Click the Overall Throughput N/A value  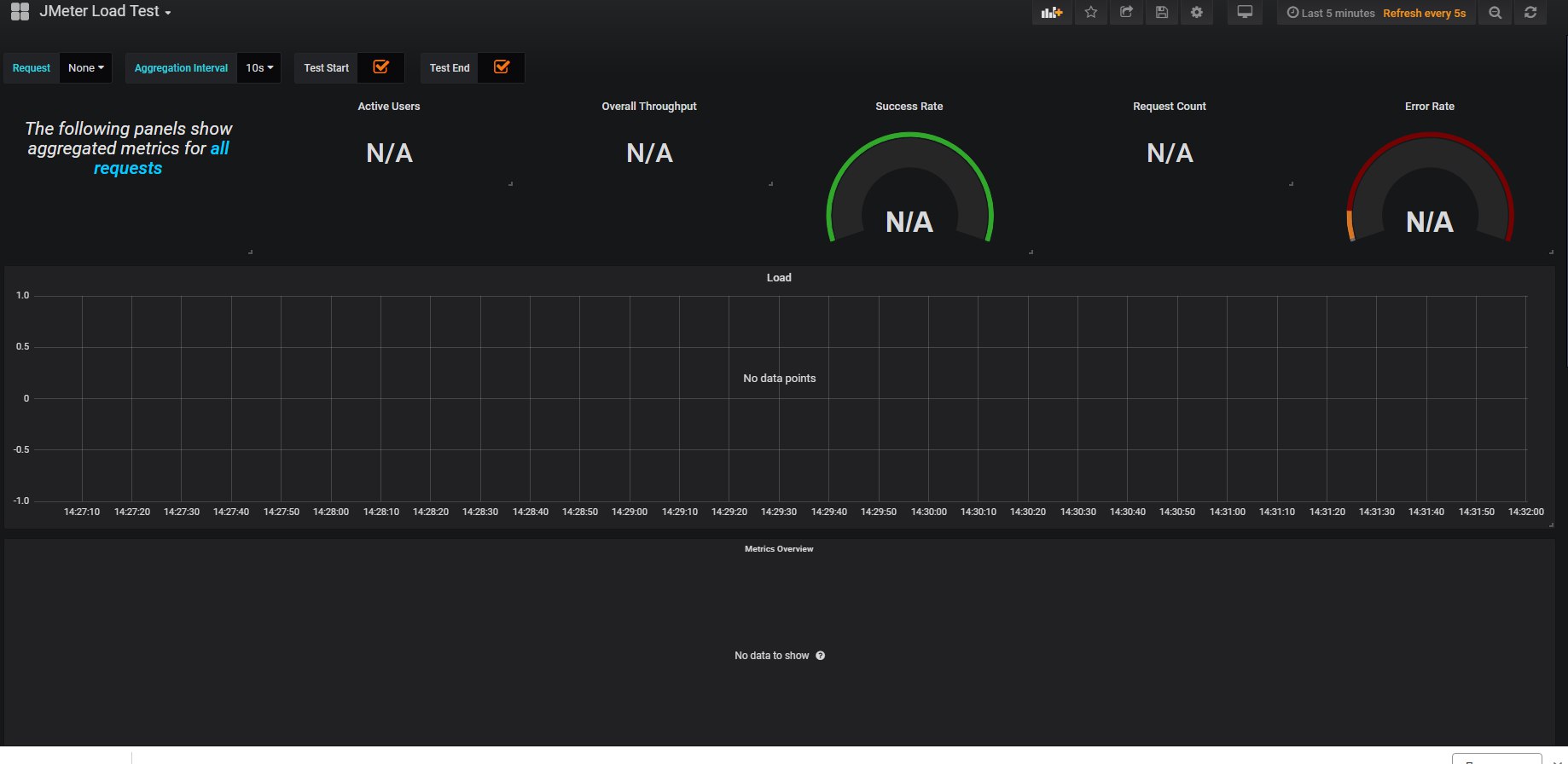(x=649, y=153)
